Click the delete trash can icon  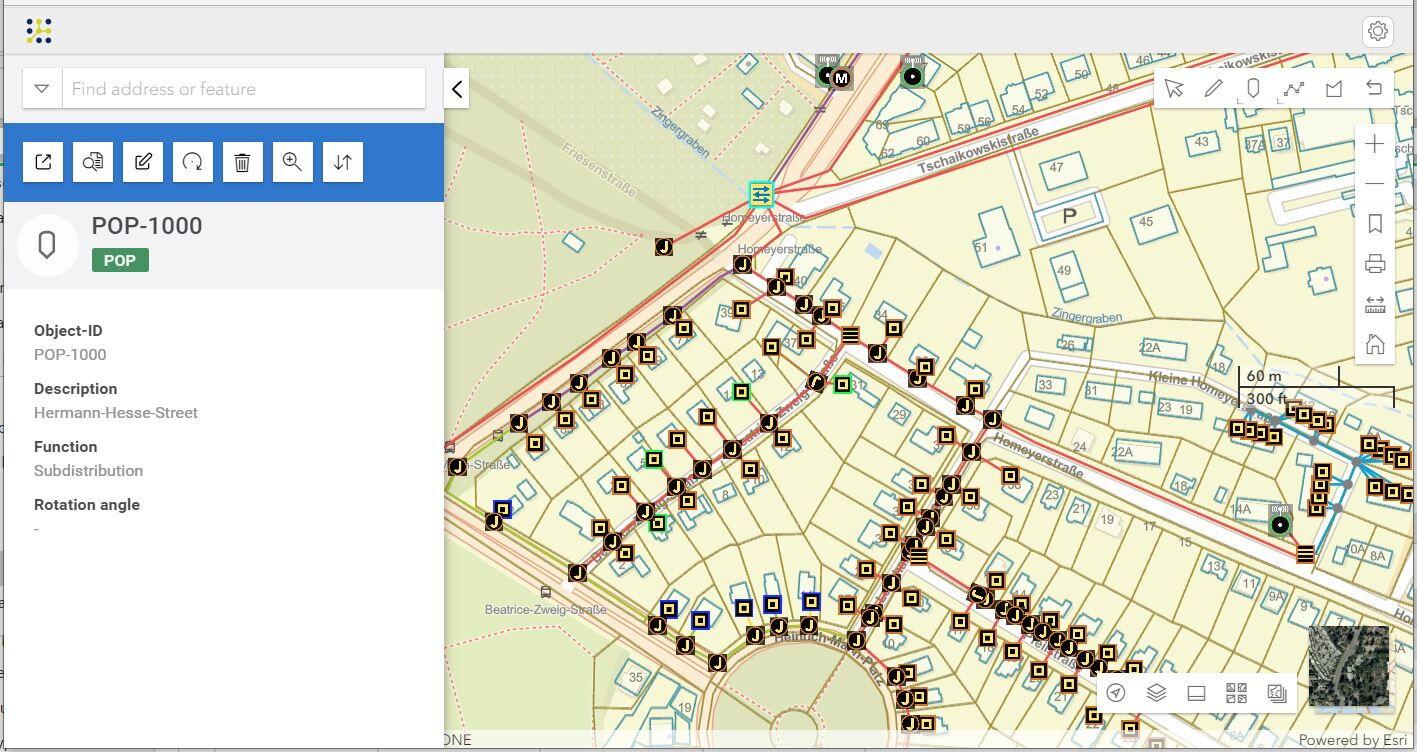click(x=242, y=162)
